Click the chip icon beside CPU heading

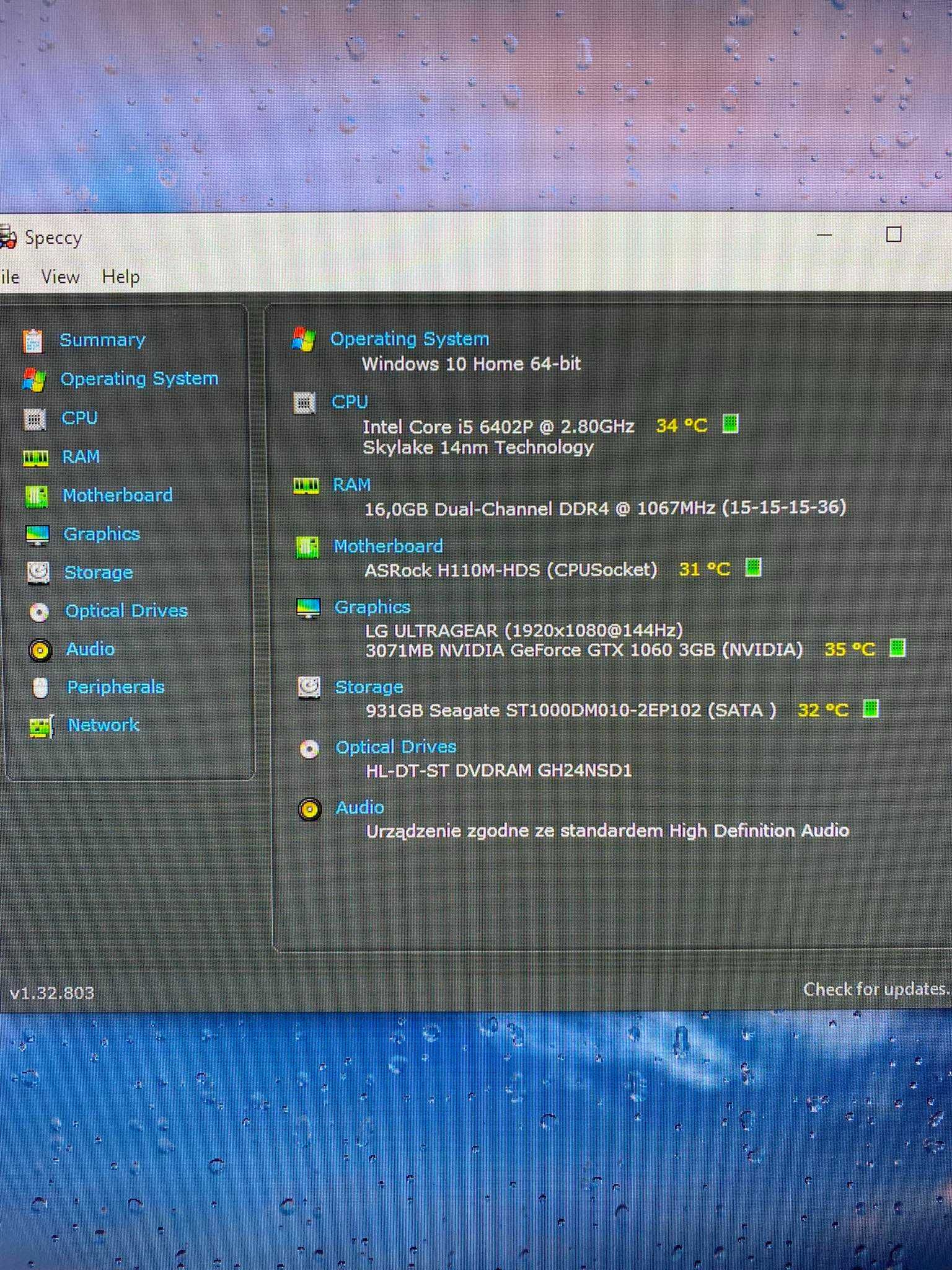tap(304, 403)
